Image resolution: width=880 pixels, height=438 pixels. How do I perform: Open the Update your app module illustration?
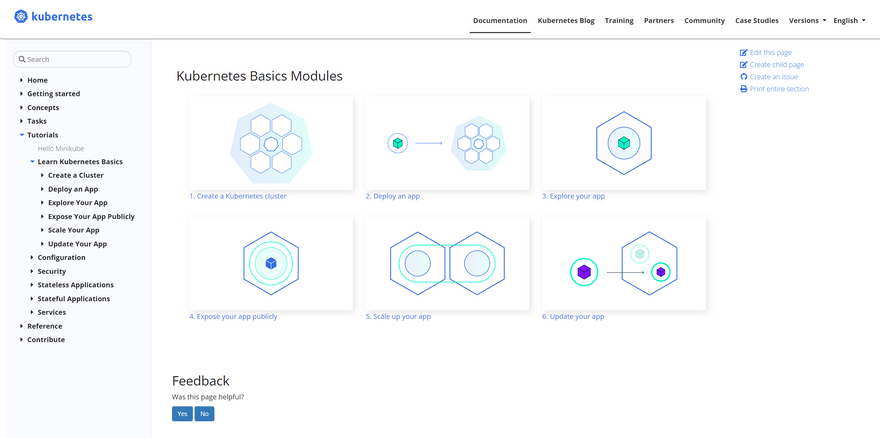(x=623, y=263)
